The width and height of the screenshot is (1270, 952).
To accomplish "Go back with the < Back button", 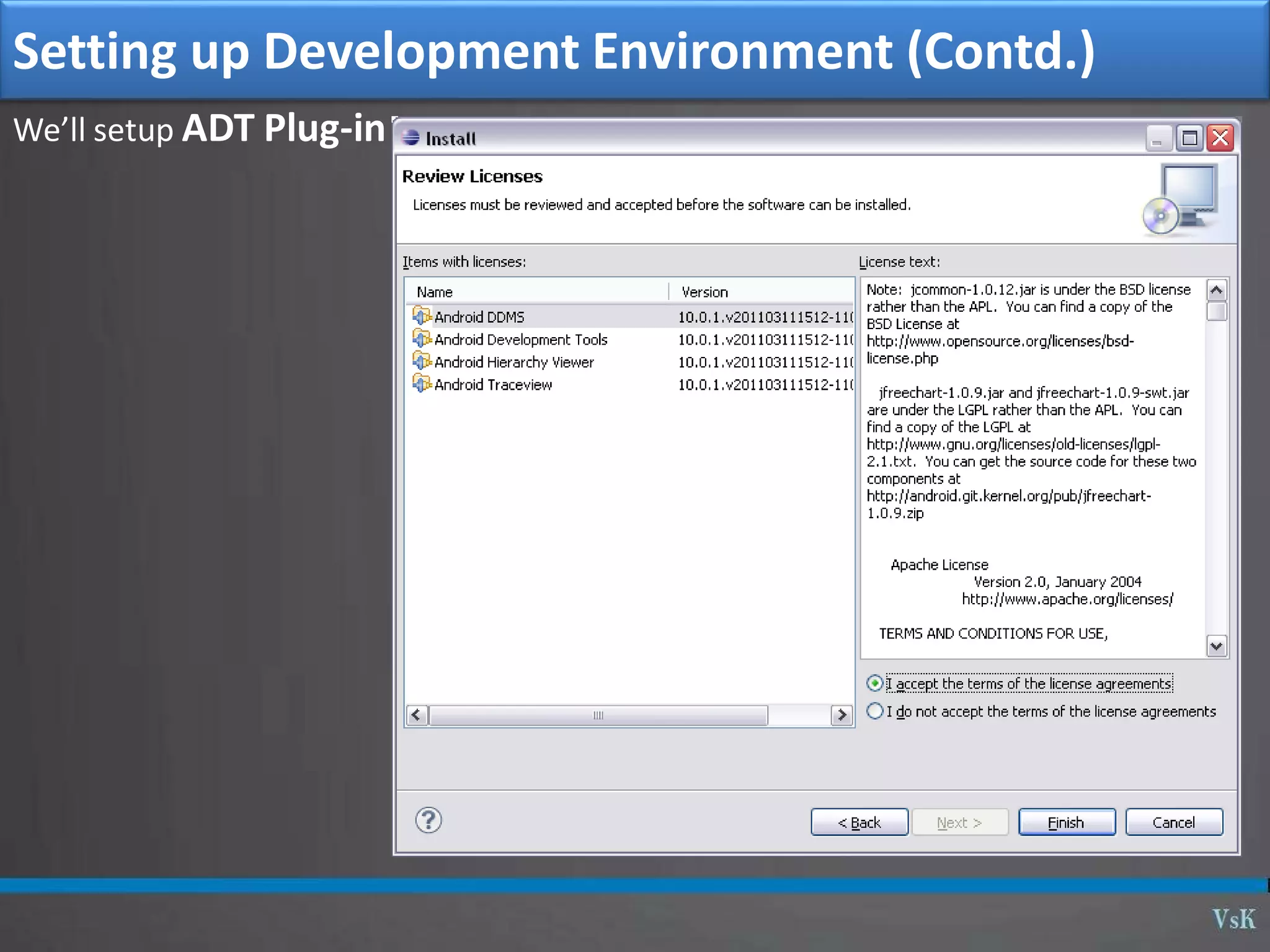I will 859,822.
